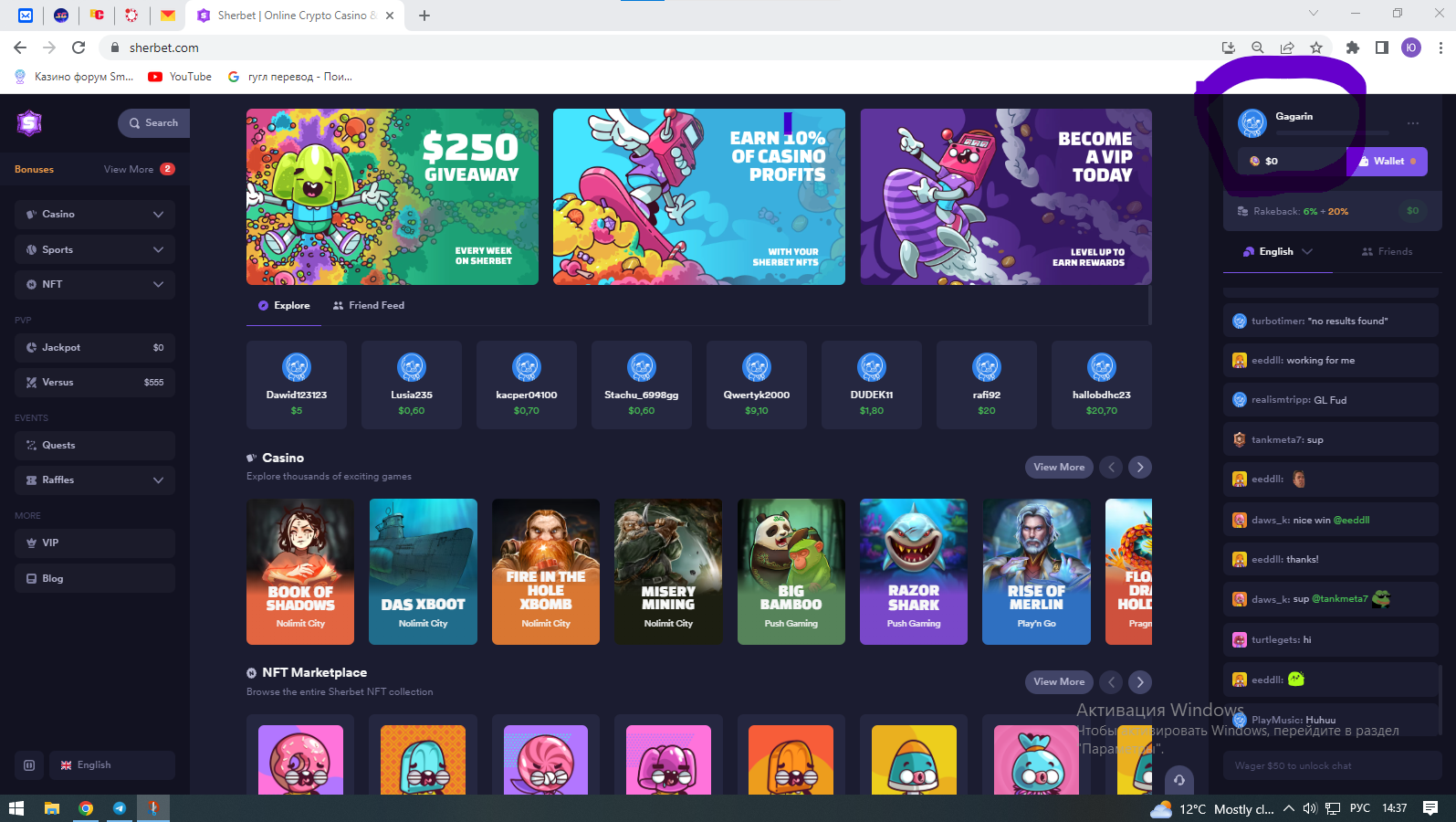The width and height of the screenshot is (1456, 822).
Task: Launch the Das Xboot game
Action: (424, 572)
